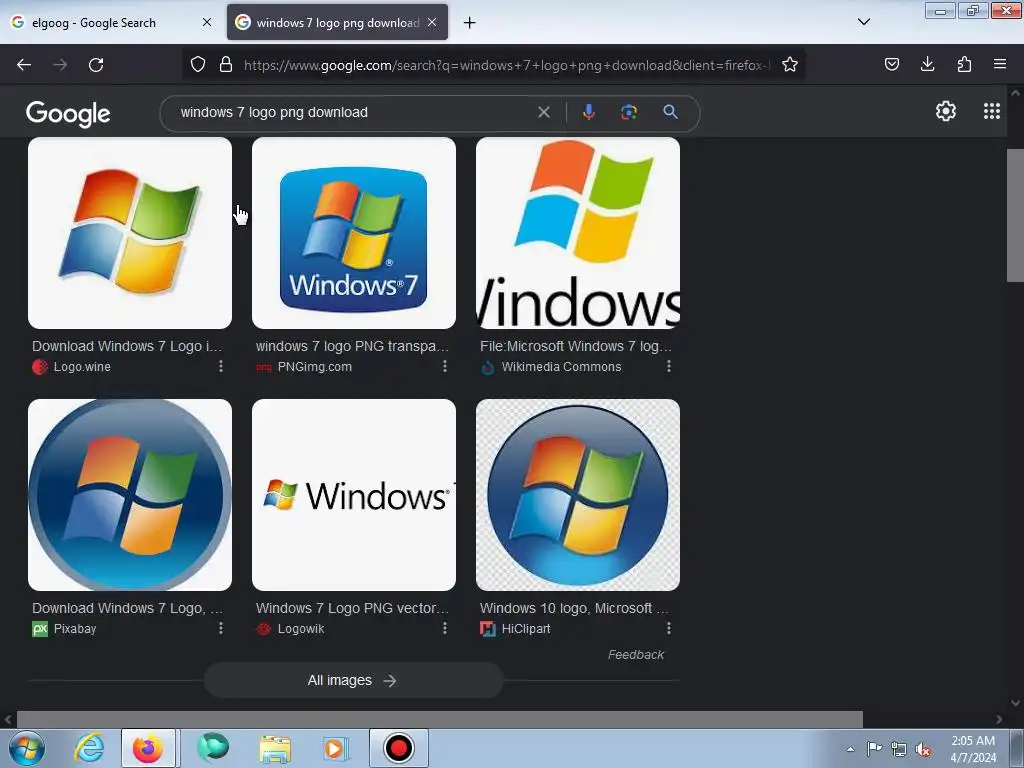View site security padlock info
Image resolution: width=1024 pixels, height=768 pixels.
pyautogui.click(x=226, y=65)
